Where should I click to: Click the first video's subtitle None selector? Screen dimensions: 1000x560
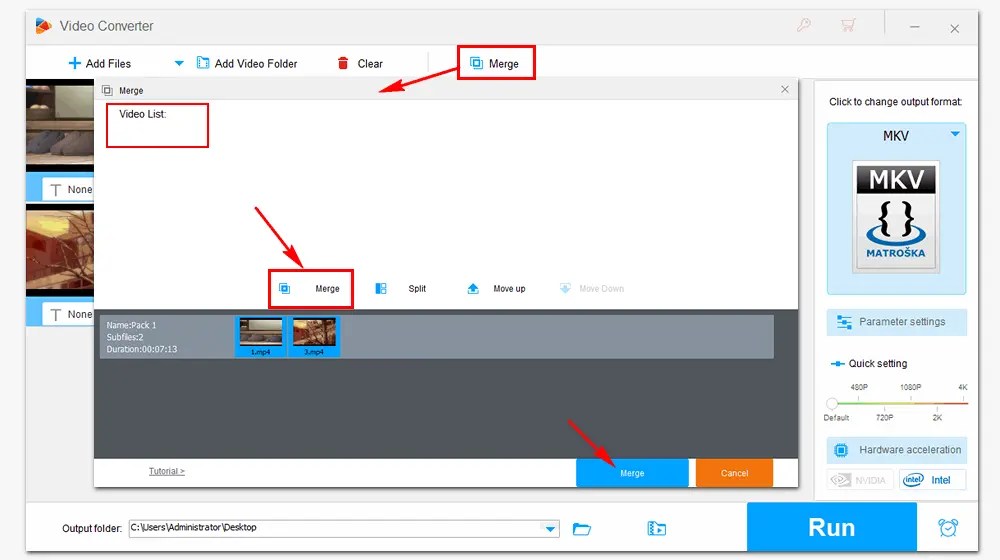(x=68, y=189)
